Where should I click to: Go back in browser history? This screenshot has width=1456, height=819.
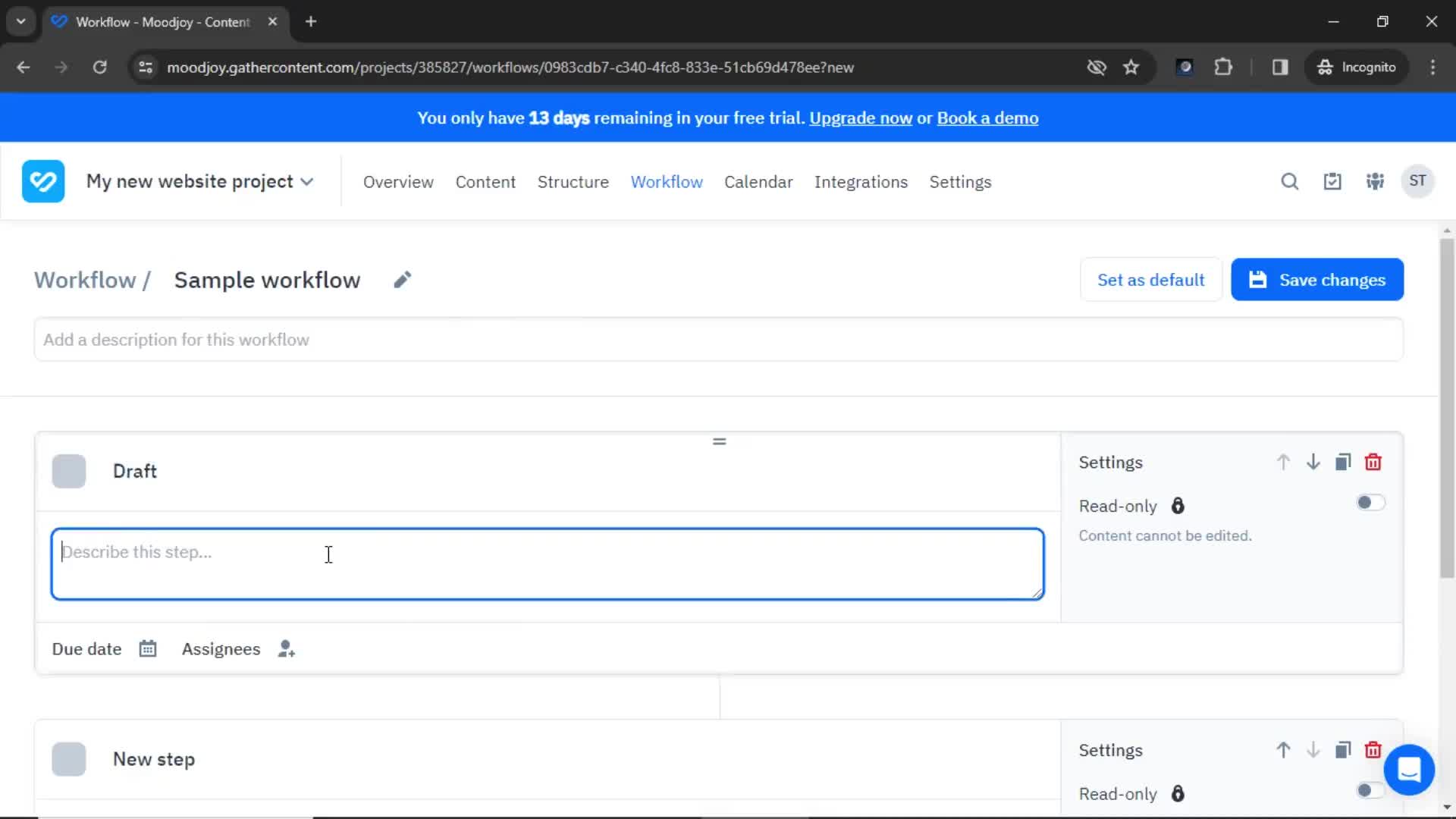tap(24, 67)
